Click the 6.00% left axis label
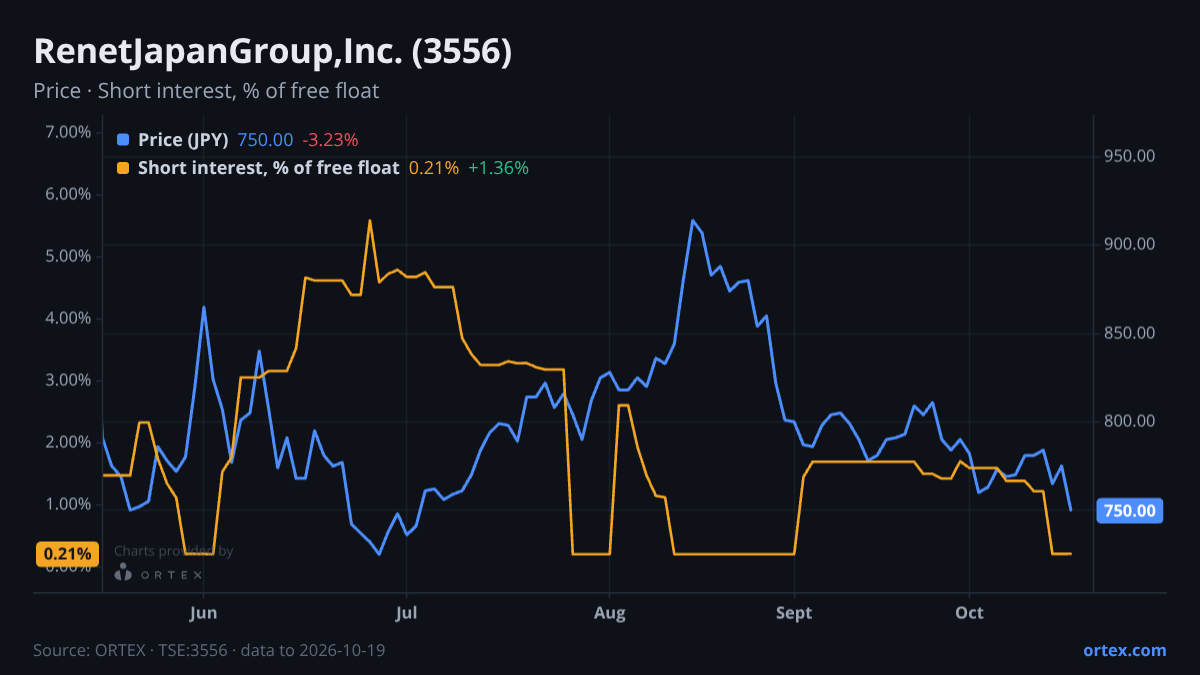1200x675 pixels. point(68,194)
